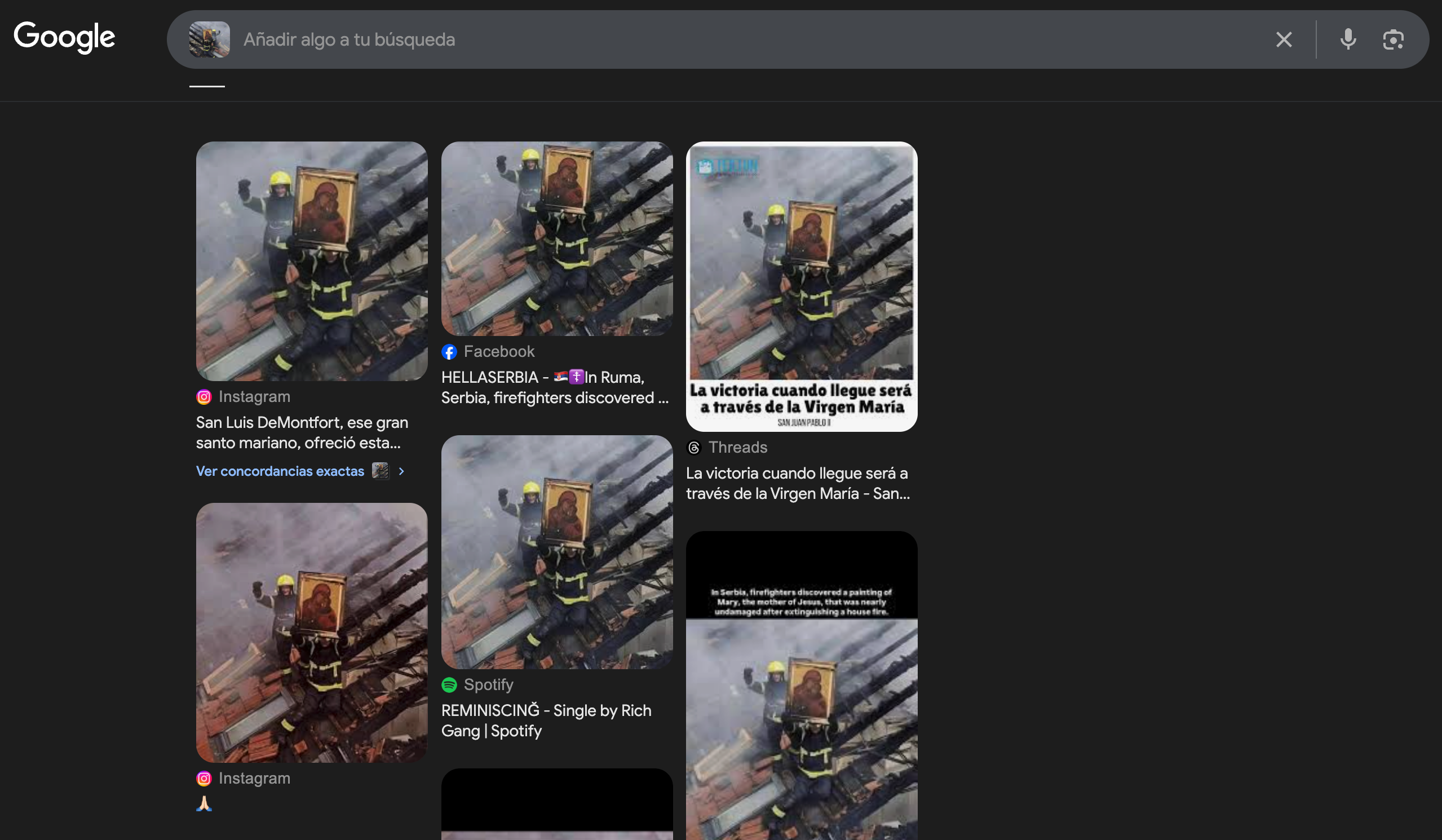This screenshot has height=840, width=1442.
Task: Click the Instagram icon above San Luis DeMontfort
Action: pyautogui.click(x=204, y=396)
